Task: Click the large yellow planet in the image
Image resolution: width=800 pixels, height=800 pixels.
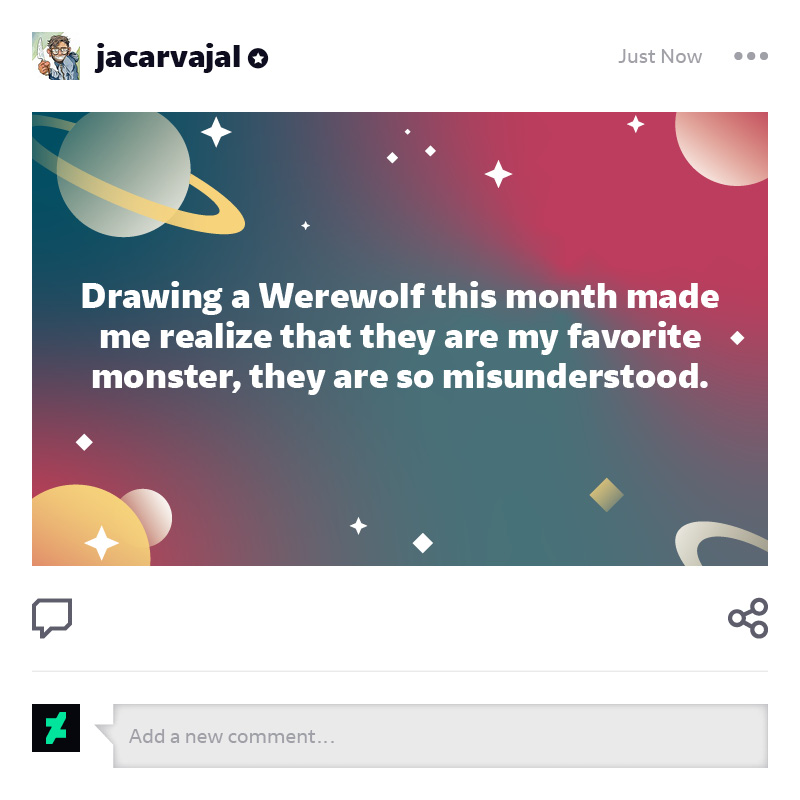Action: [91, 526]
